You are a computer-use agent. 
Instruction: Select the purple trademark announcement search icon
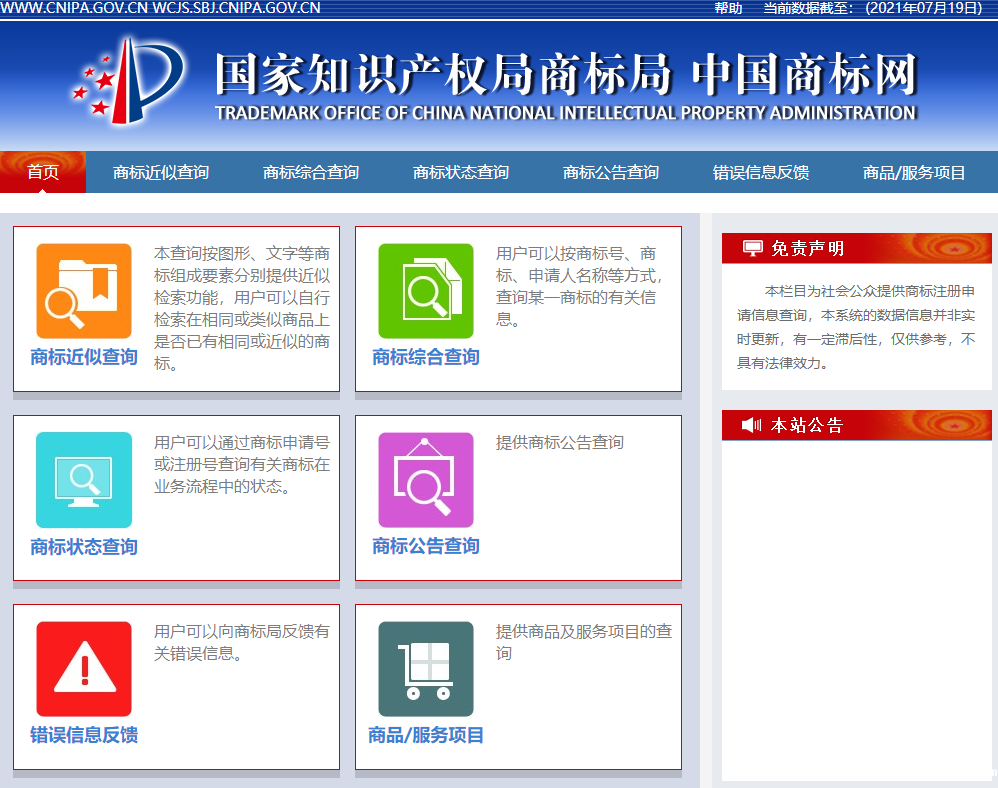(425, 479)
